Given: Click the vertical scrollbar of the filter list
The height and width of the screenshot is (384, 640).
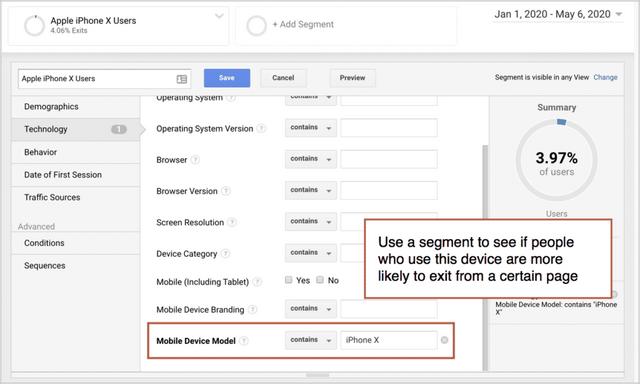Looking at the screenshot, I should (485, 257).
